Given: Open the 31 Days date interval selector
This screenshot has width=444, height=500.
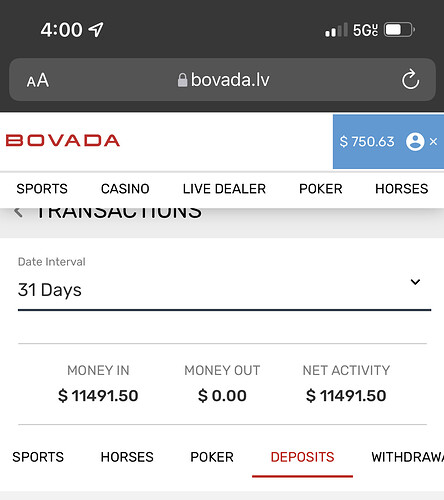Looking at the screenshot, I should (224, 289).
